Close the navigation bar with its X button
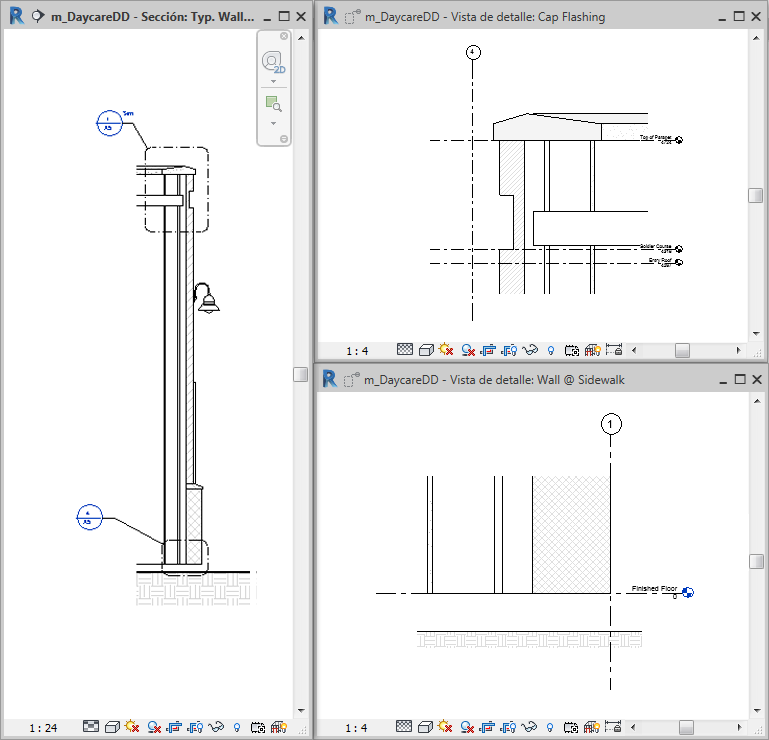 point(284,36)
